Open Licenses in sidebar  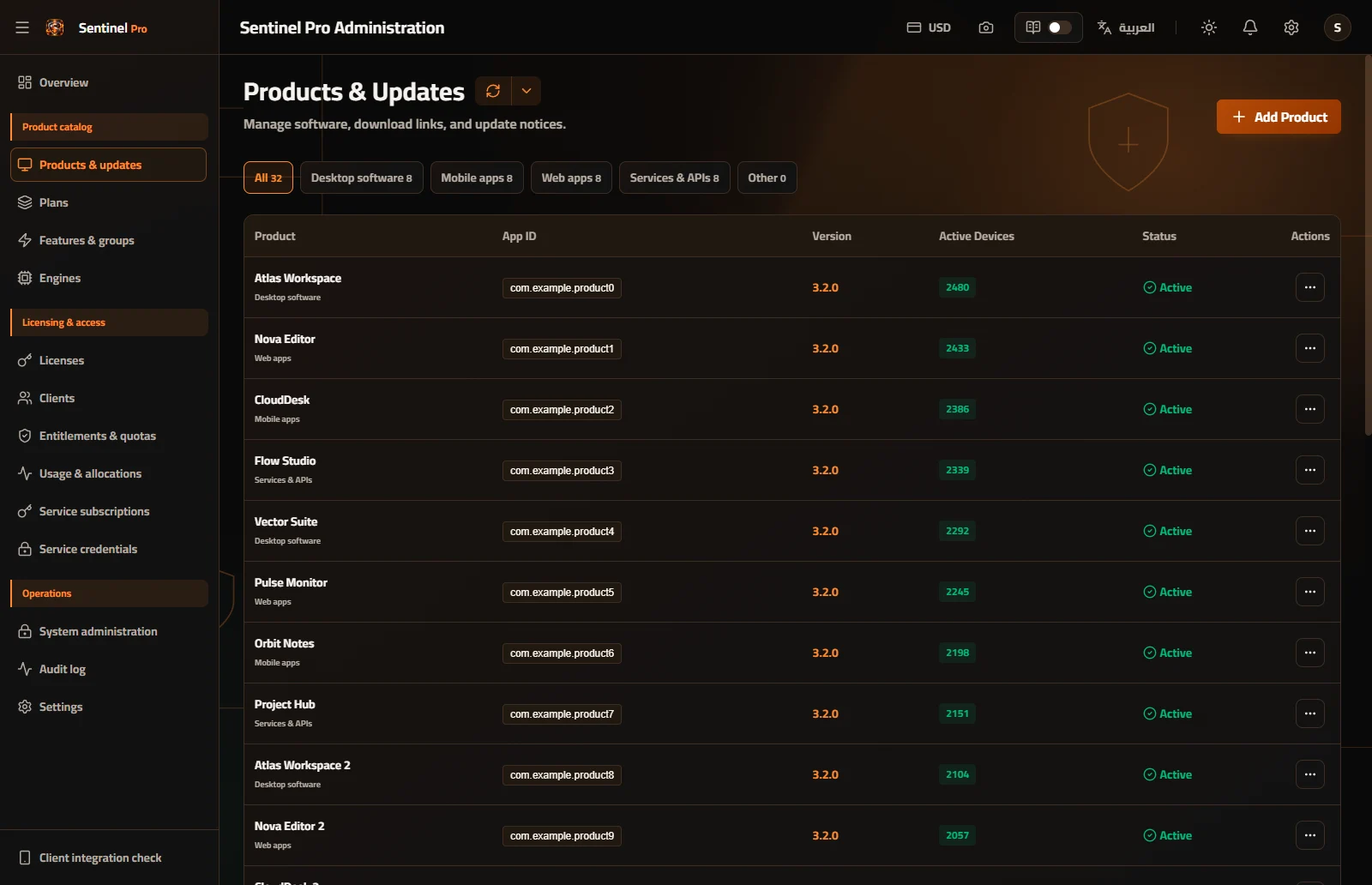pyautogui.click(x=108, y=360)
